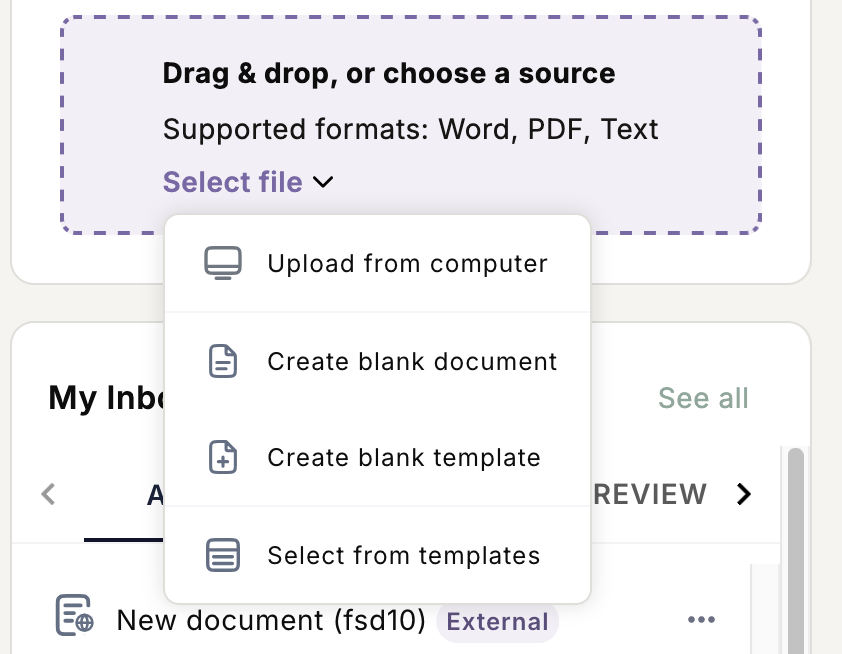Image resolution: width=842 pixels, height=654 pixels.
Task: Collapse the Select file dropdown chevron
Action: click(x=323, y=182)
